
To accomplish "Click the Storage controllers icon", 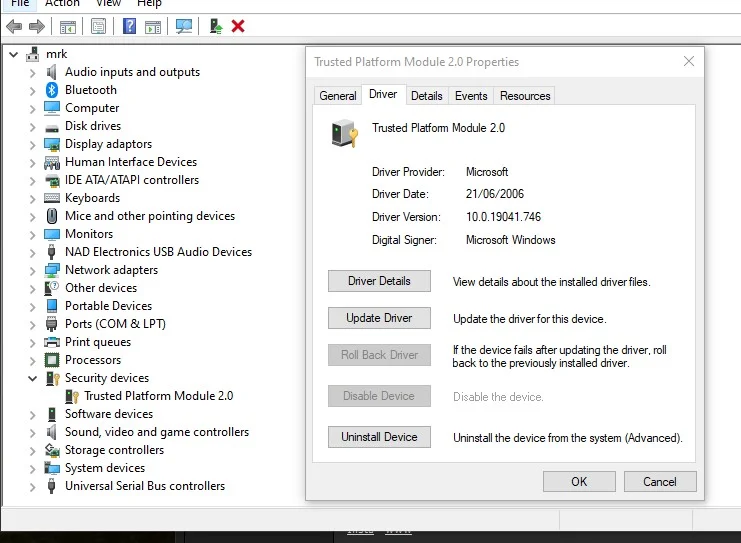I will [x=52, y=450].
